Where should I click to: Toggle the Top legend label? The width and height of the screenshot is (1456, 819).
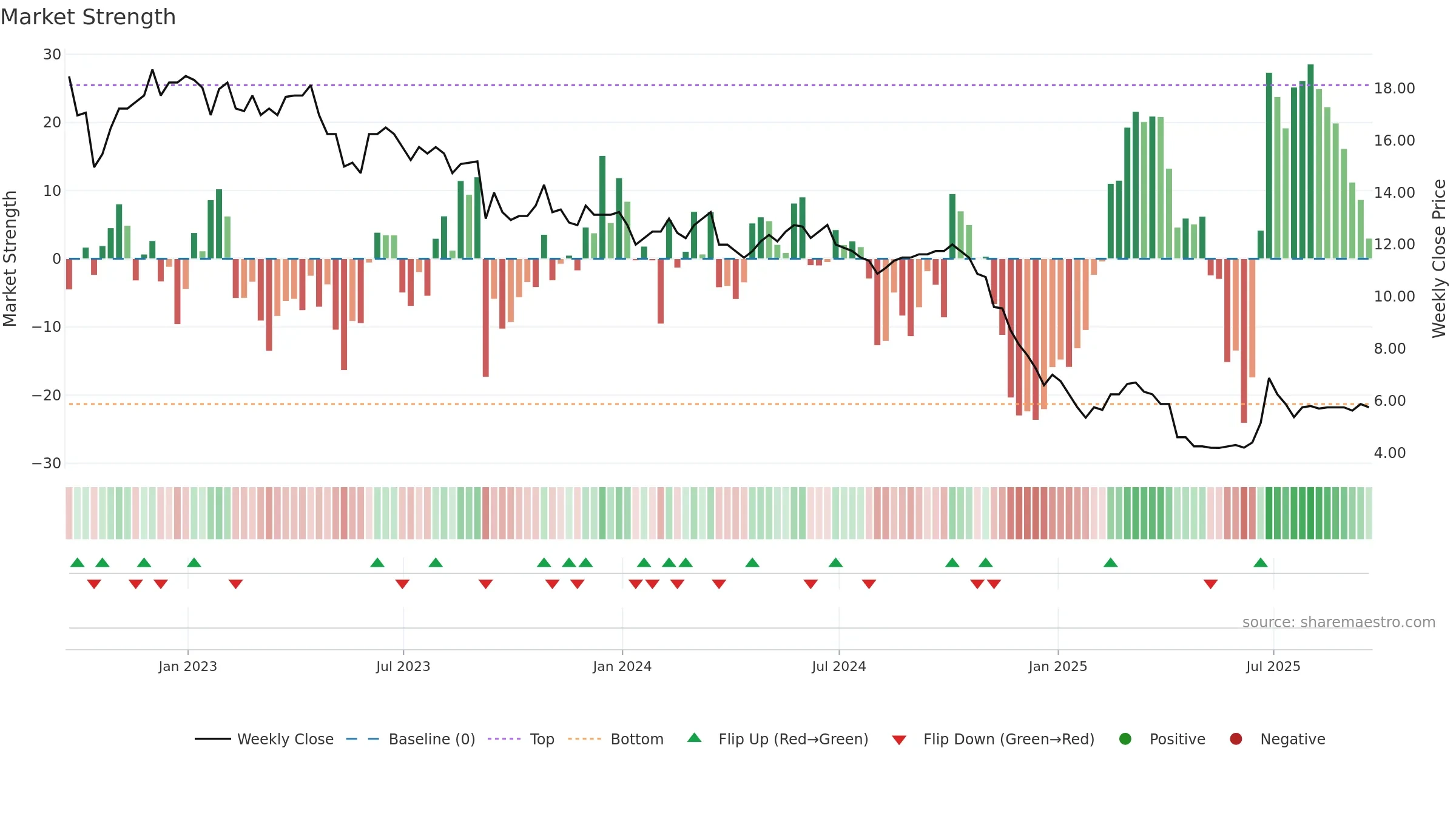(x=542, y=740)
